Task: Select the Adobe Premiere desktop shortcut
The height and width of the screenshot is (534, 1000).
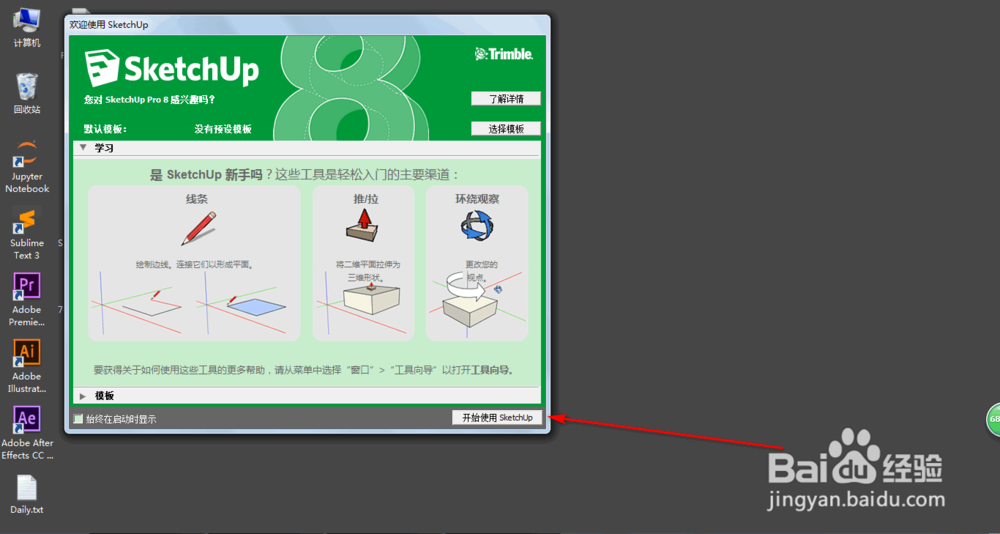Action: click(27, 300)
